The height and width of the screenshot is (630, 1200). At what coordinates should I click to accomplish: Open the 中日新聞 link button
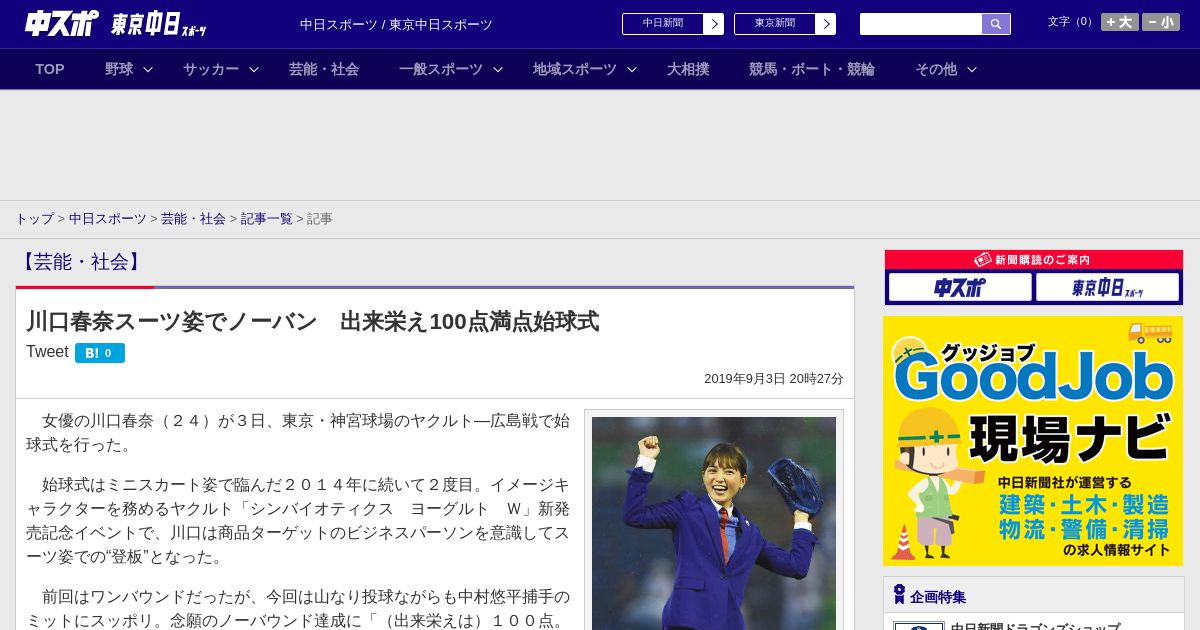662,24
